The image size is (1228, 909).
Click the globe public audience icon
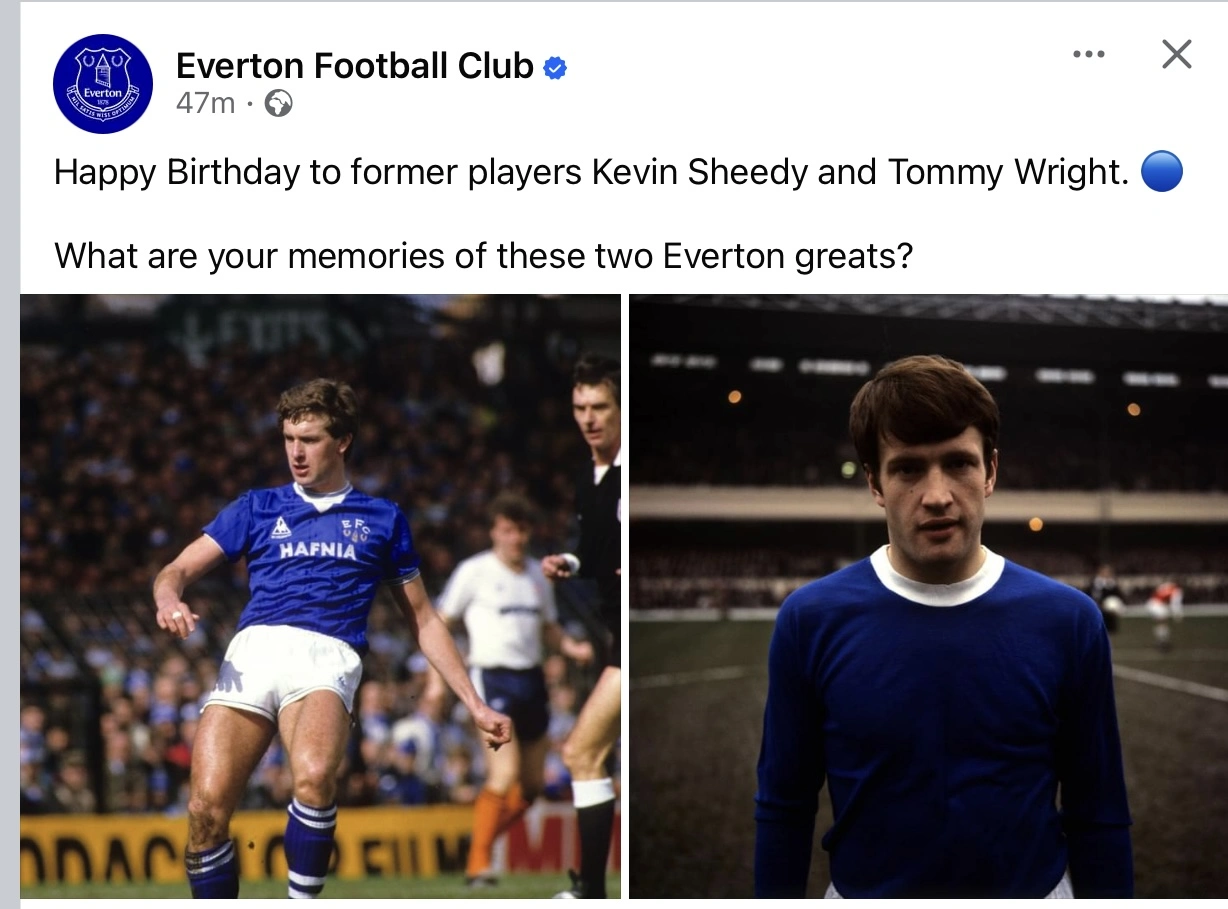click(278, 103)
